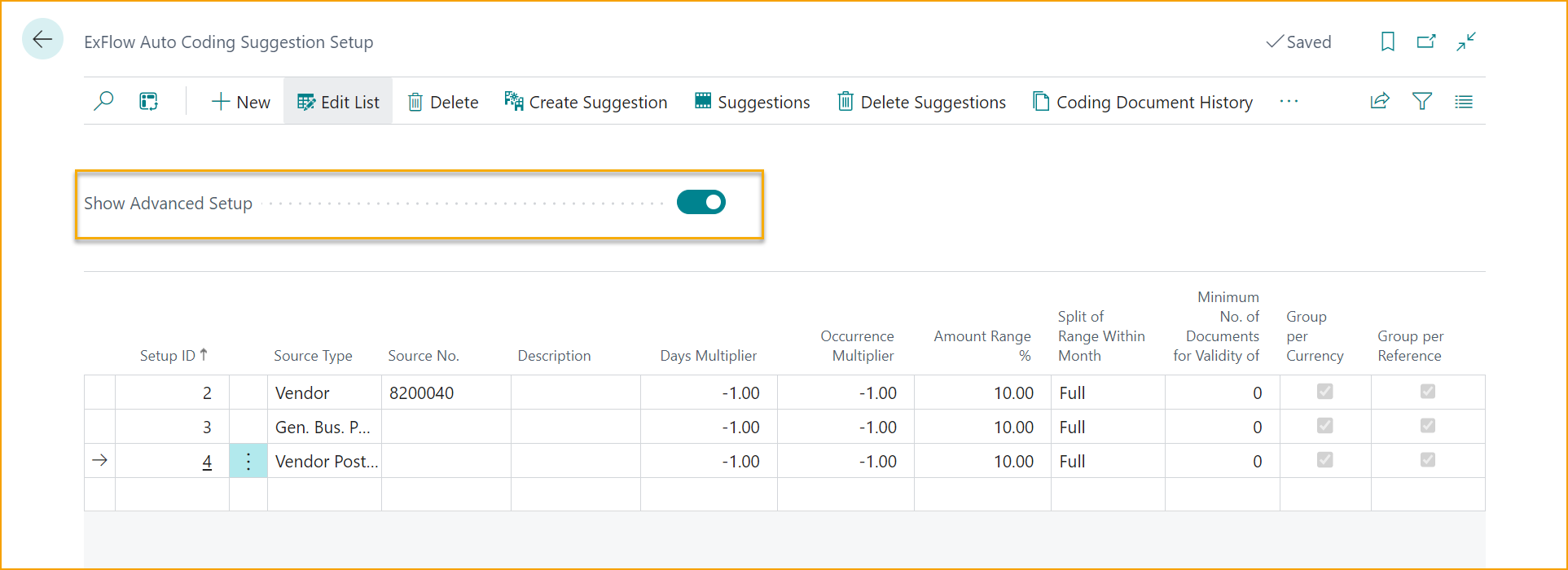This screenshot has width=1568, height=570.
Task: Select Days Multiplier -1.00 in row 2
Action: point(709,392)
